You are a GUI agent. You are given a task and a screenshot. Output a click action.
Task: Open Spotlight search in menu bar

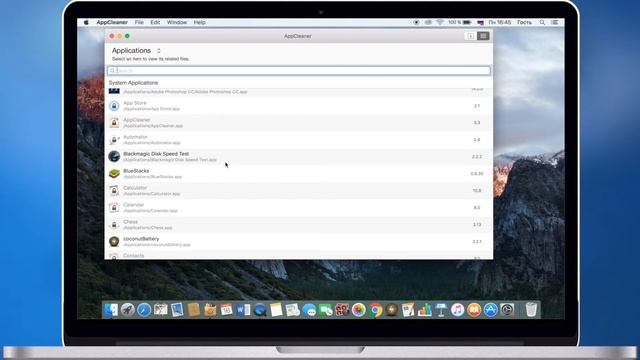pyautogui.click(x=542, y=22)
